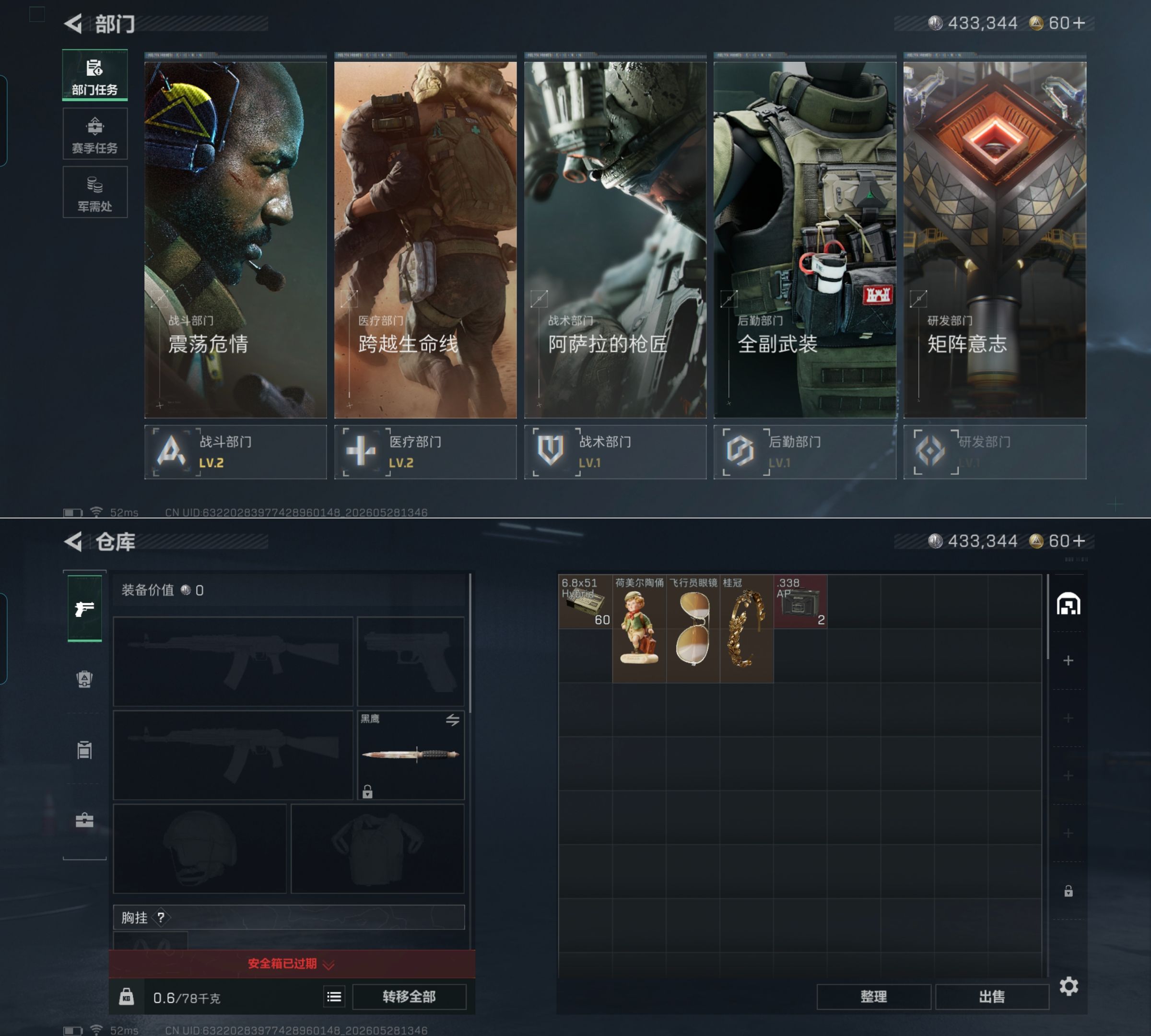
Task: Click the 433,344 coin balance in 仓库
Action: [x=973, y=541]
